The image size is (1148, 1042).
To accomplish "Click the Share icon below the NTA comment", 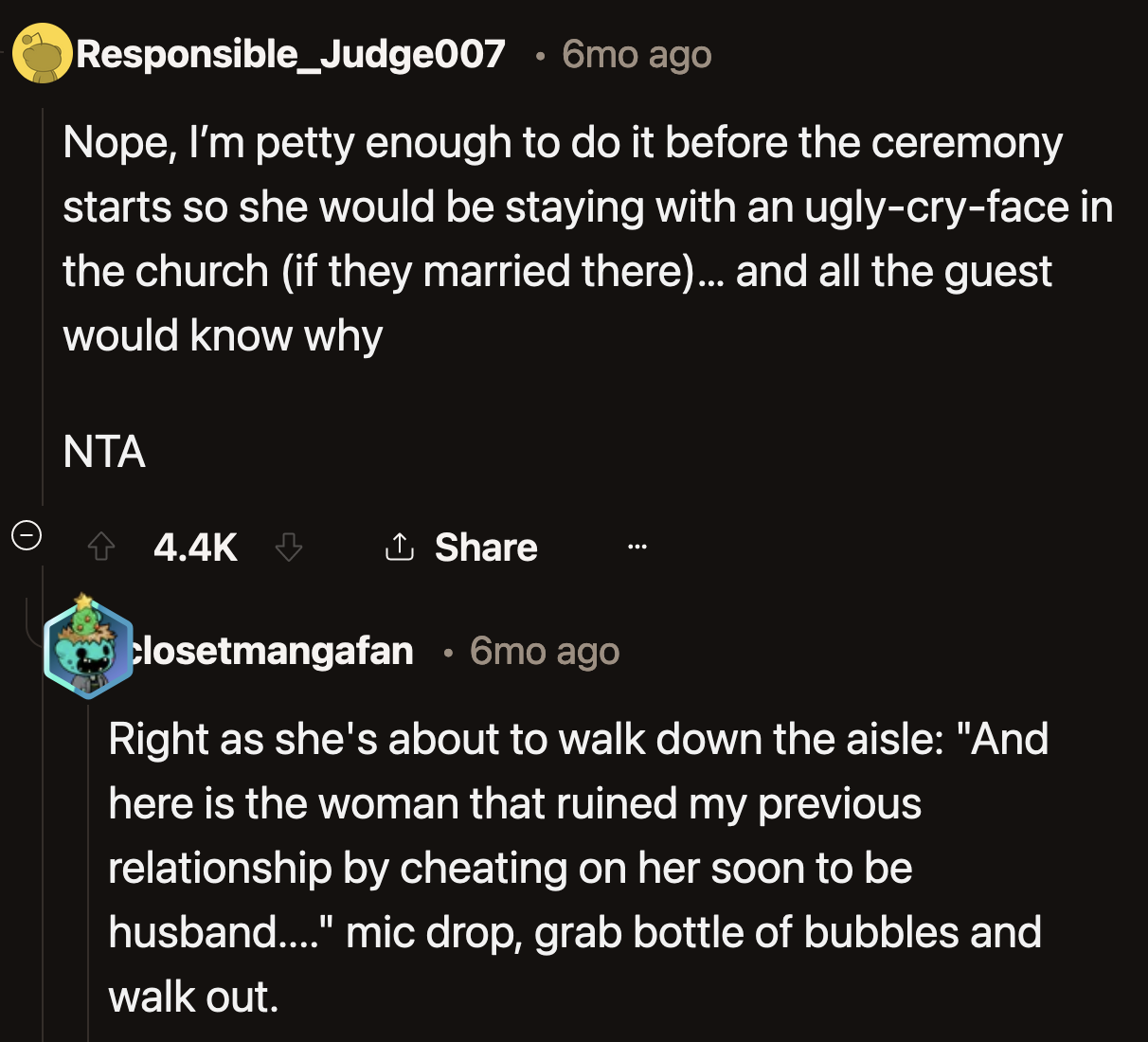I will 399,547.
